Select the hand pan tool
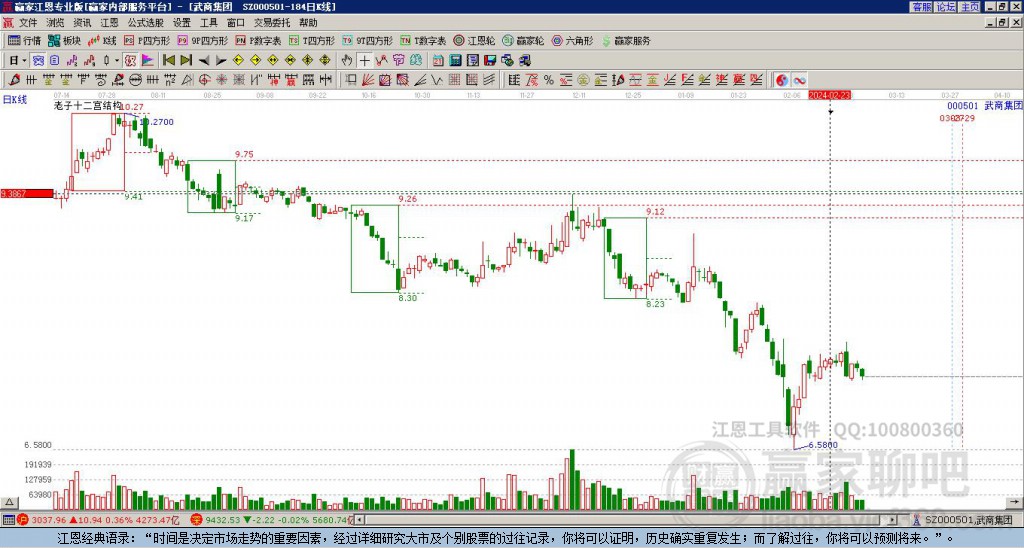This screenshot has height=548, width=1024. 347,60
